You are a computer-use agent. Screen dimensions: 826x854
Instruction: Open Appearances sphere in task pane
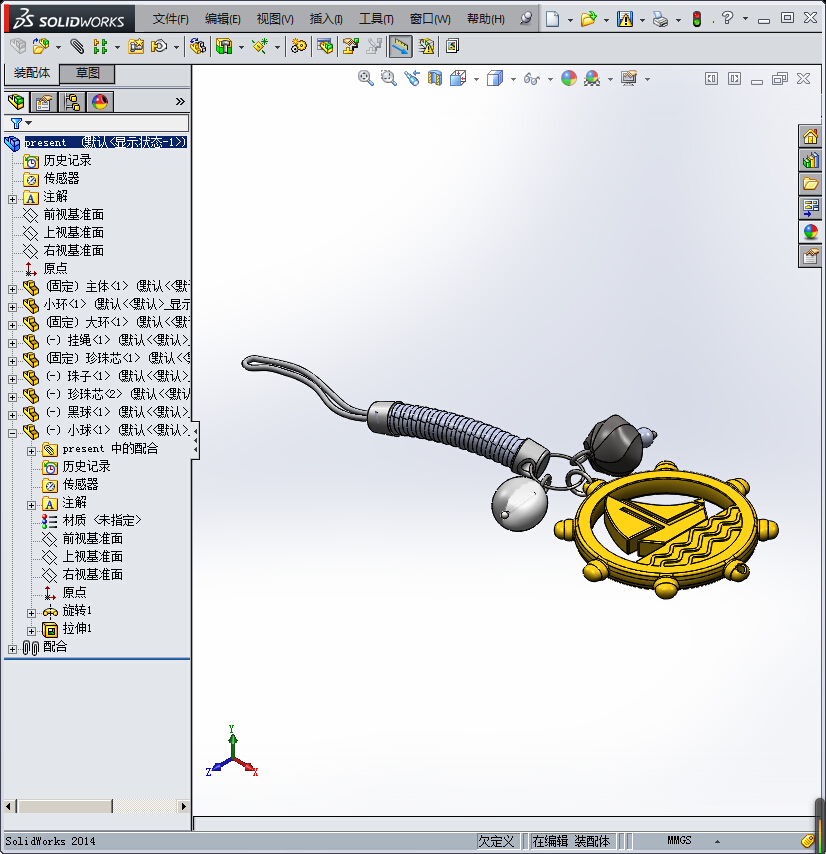[x=811, y=232]
